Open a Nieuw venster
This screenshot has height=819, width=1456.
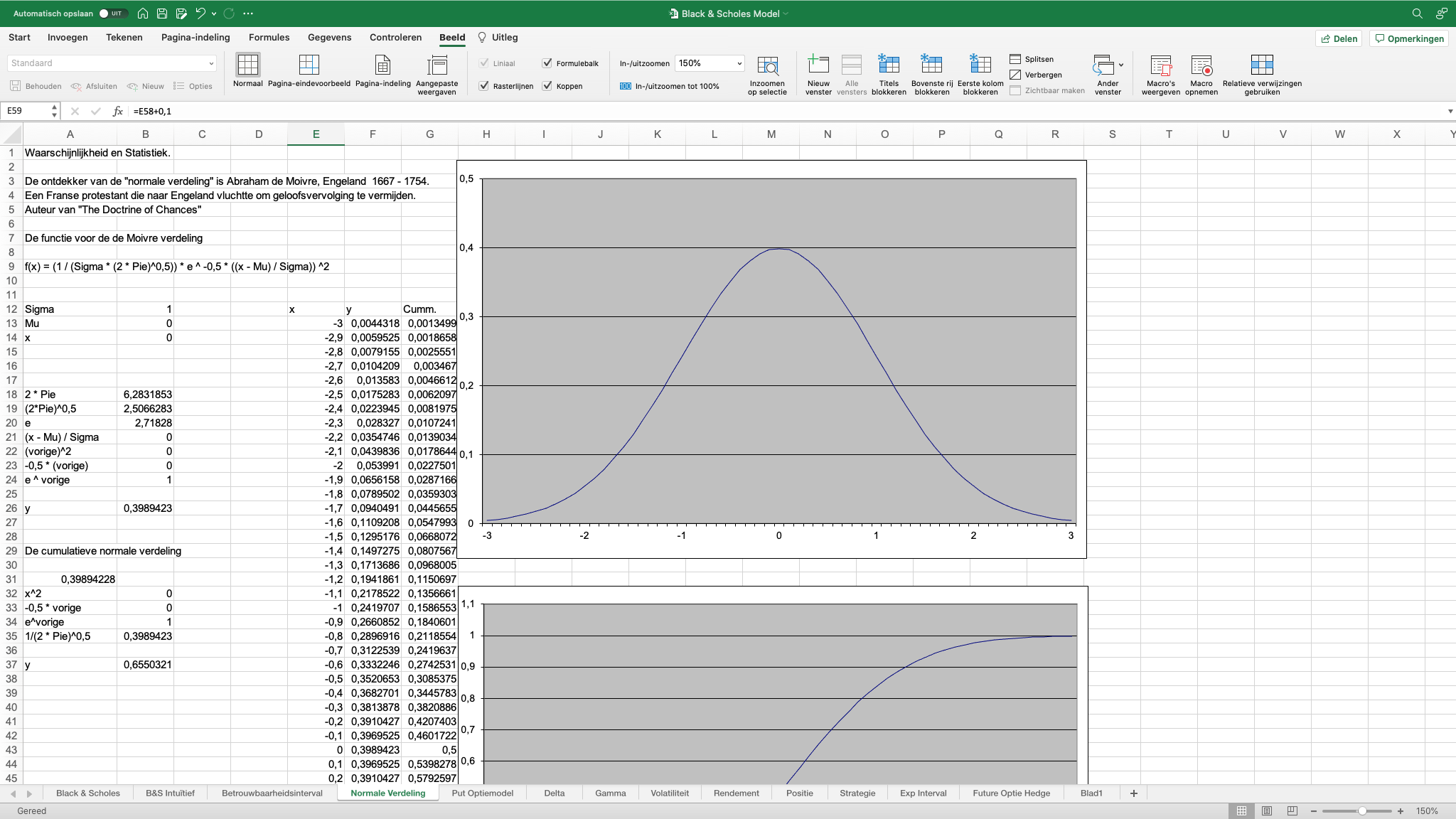click(x=818, y=65)
